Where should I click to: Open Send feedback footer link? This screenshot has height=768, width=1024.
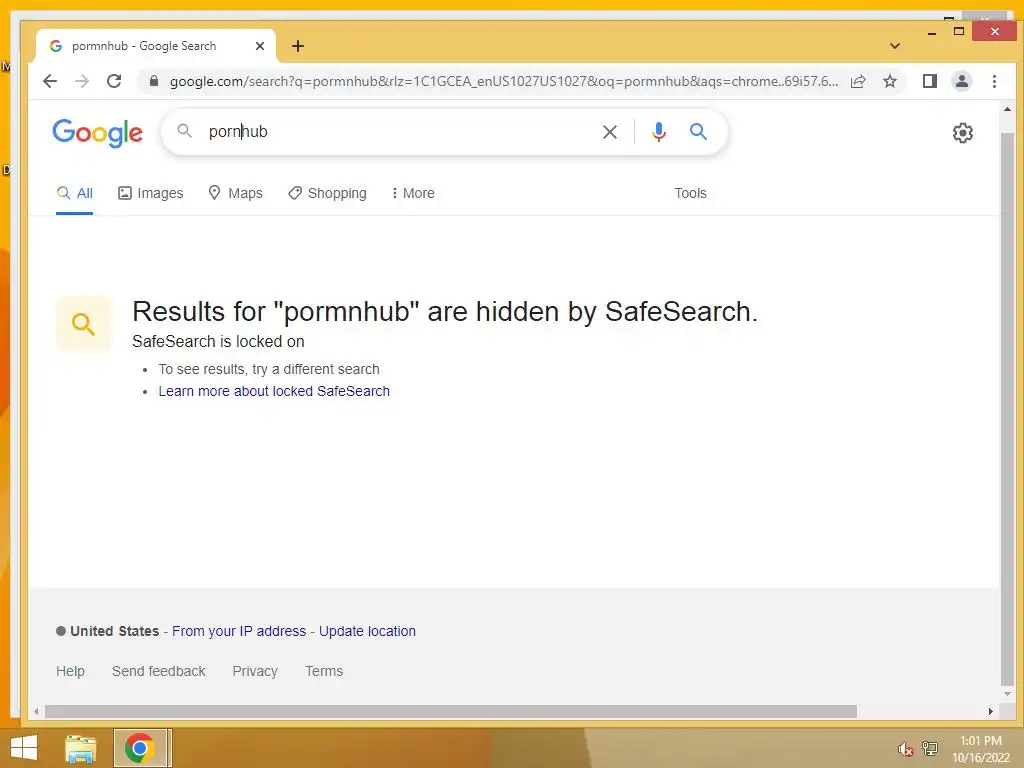click(x=159, y=671)
